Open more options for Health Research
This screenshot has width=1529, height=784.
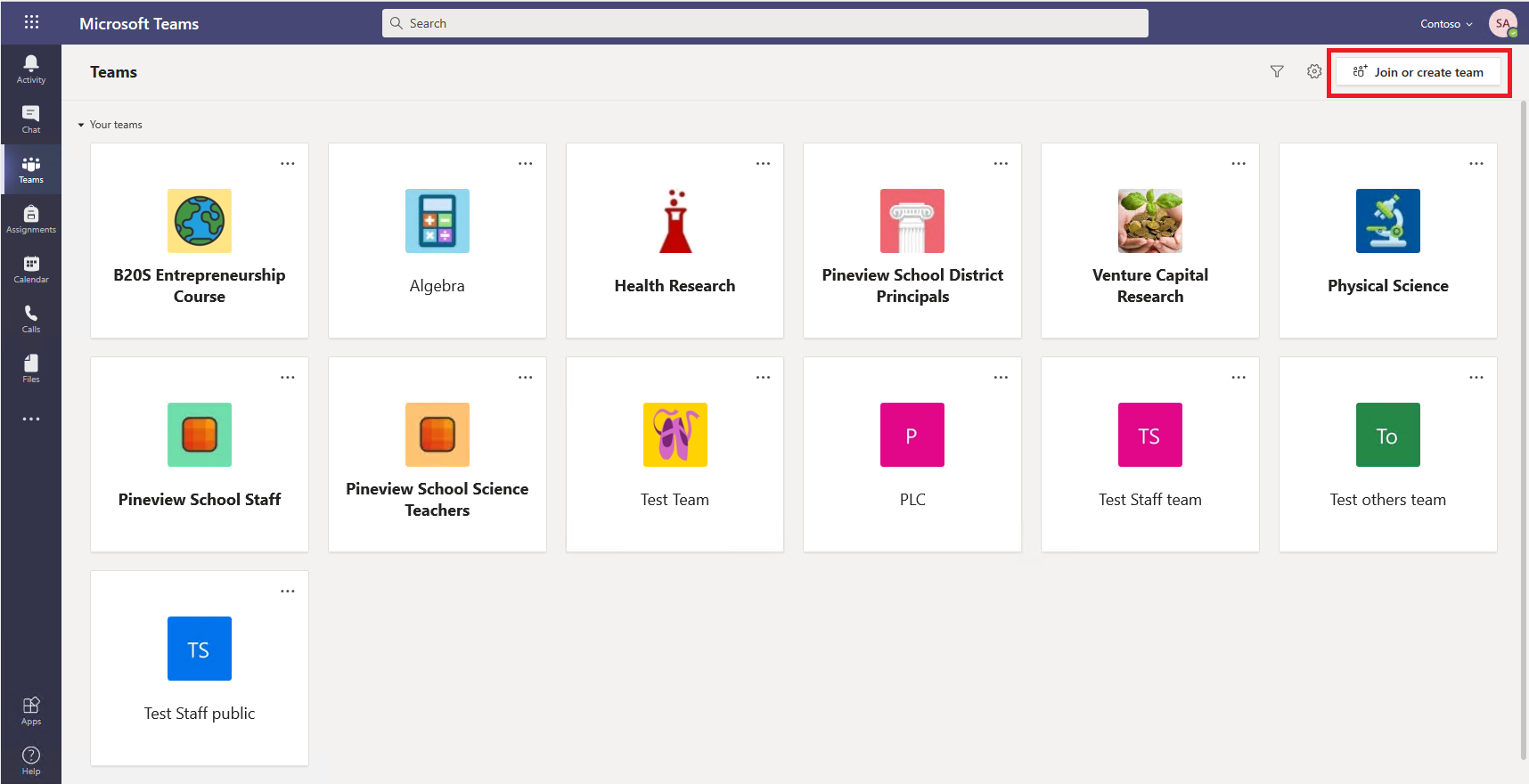tap(764, 164)
